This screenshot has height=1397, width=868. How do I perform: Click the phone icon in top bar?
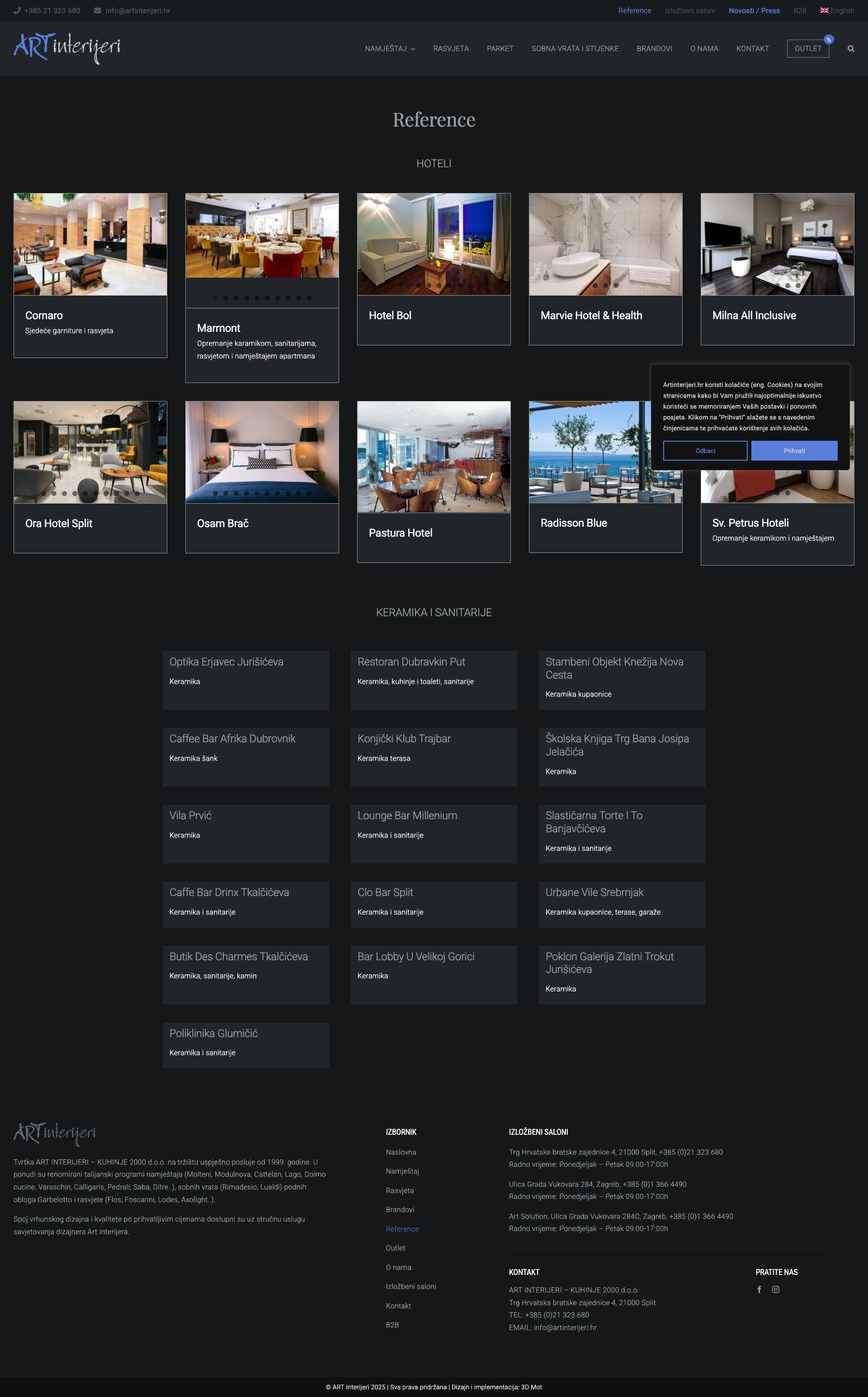pos(17,10)
